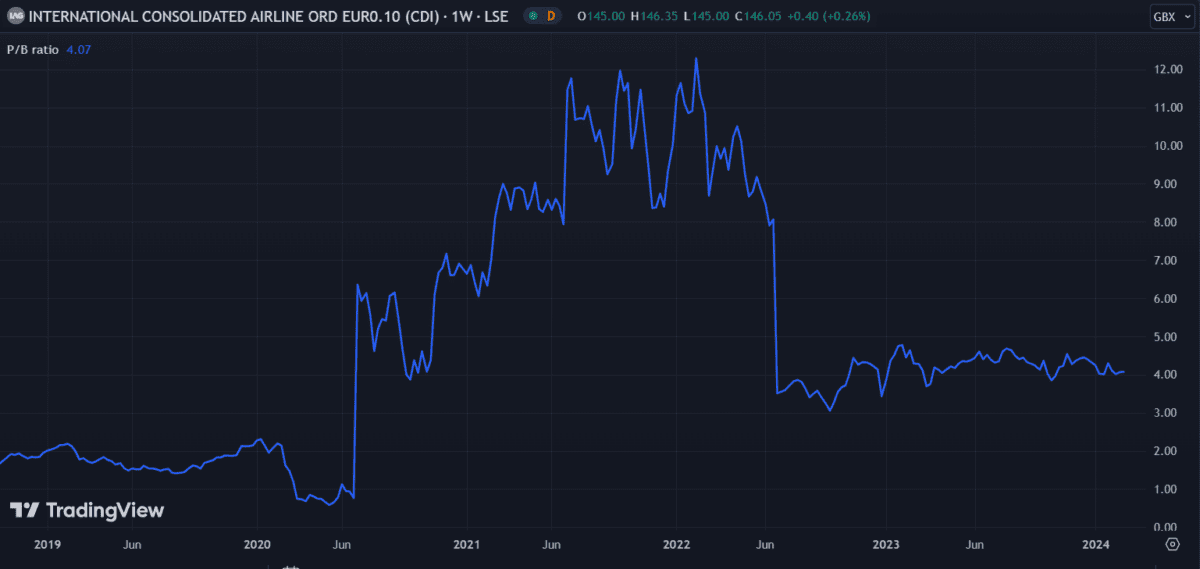Click the 2023 label on time axis
The image size is (1200, 569).
886,544
